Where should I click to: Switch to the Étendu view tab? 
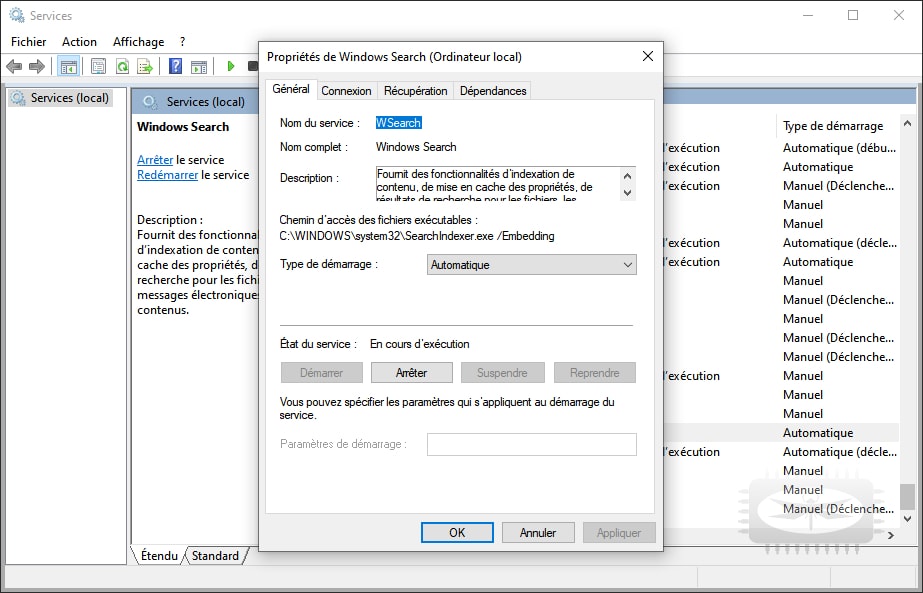pos(159,555)
